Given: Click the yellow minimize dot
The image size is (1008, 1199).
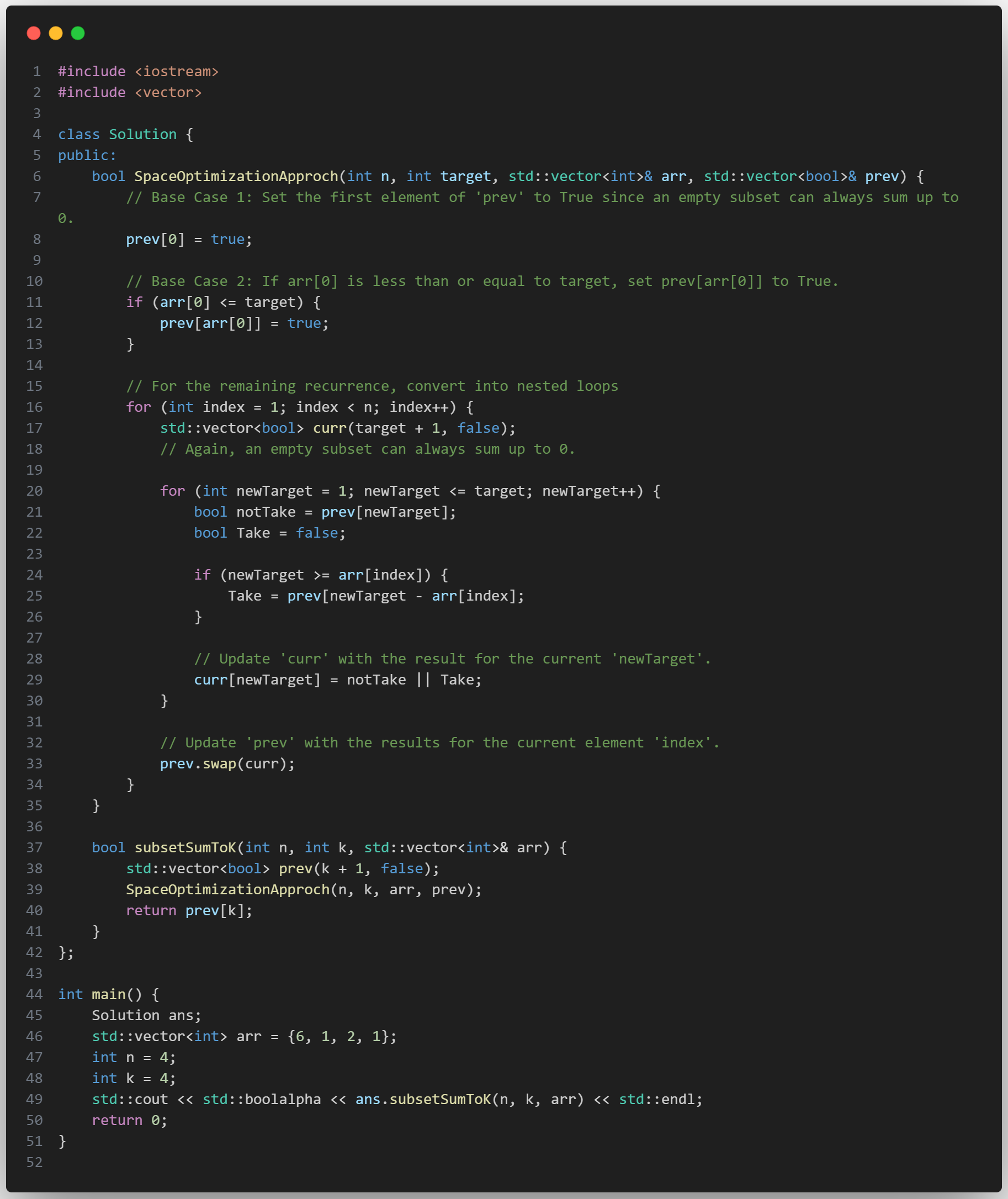Looking at the screenshot, I should pyautogui.click(x=55, y=33).
